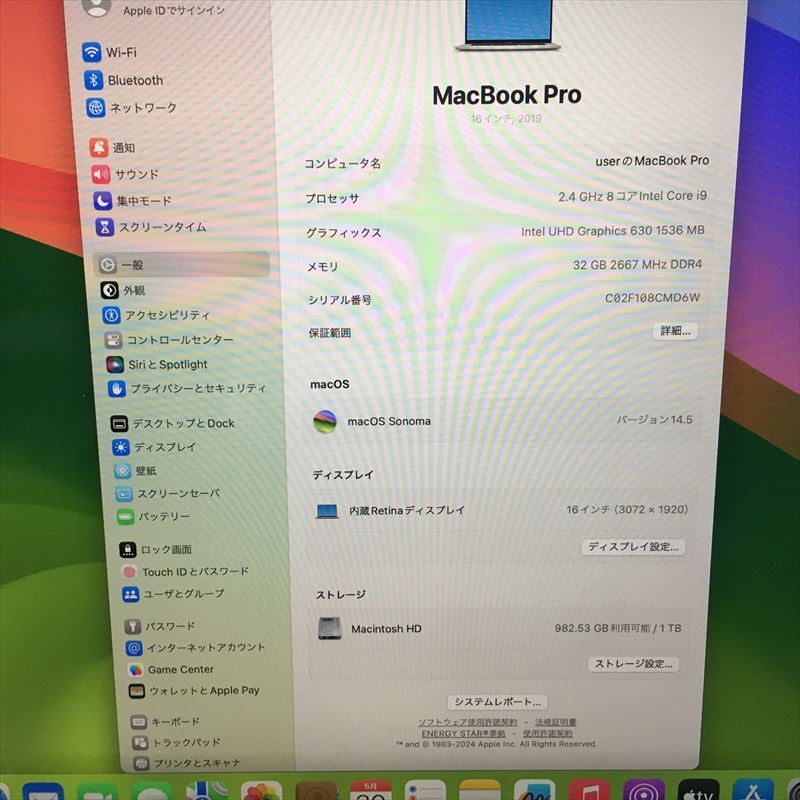Click the macOS Sonoma logo icon

click(x=325, y=422)
